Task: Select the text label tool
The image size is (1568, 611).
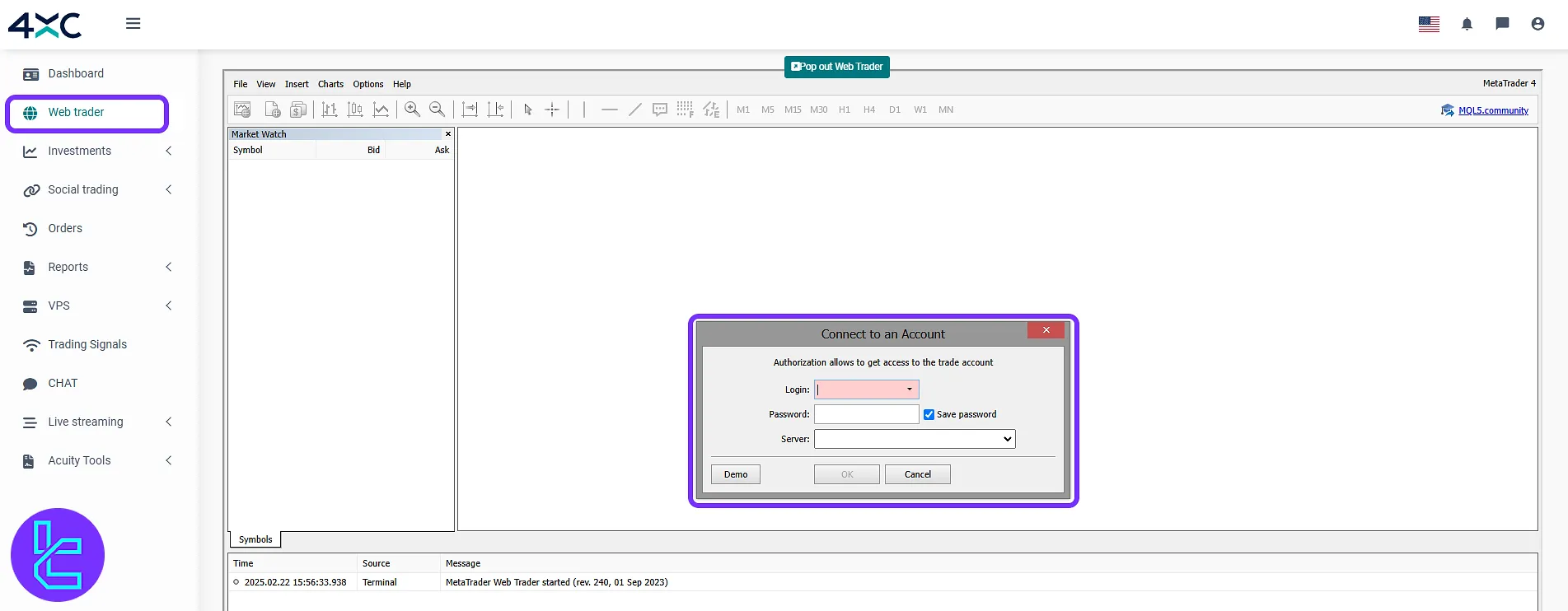Action: 660,110
